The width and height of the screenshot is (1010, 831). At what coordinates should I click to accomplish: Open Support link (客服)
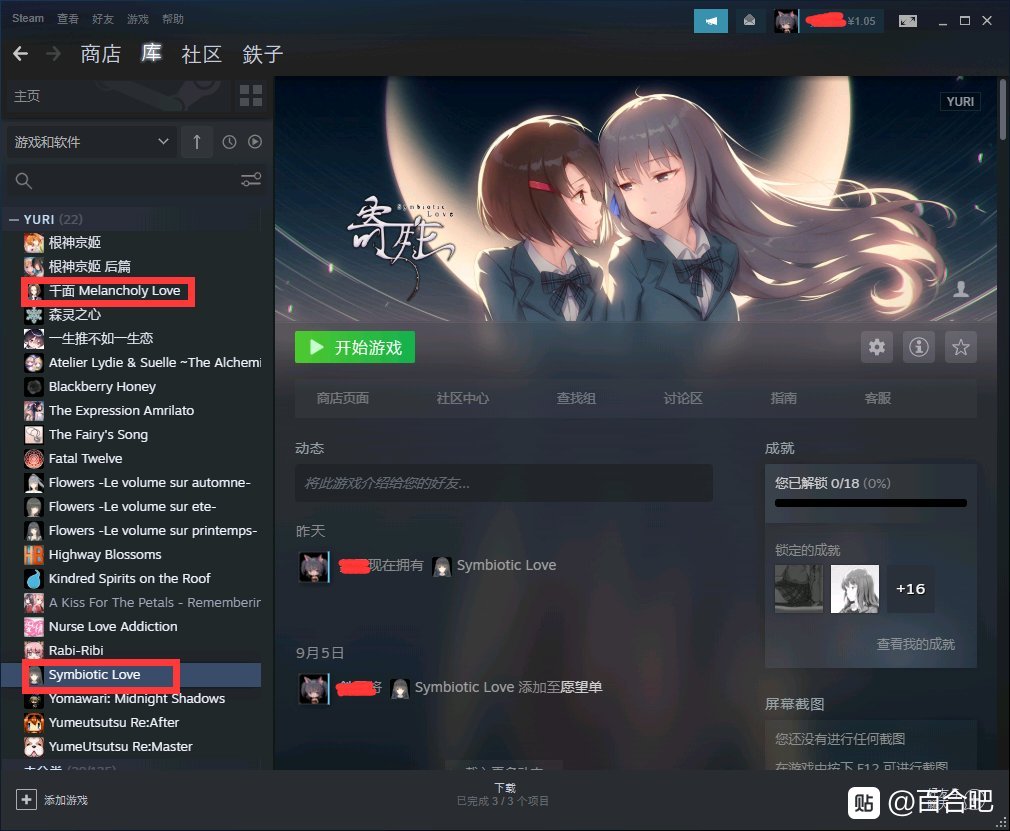(x=877, y=398)
